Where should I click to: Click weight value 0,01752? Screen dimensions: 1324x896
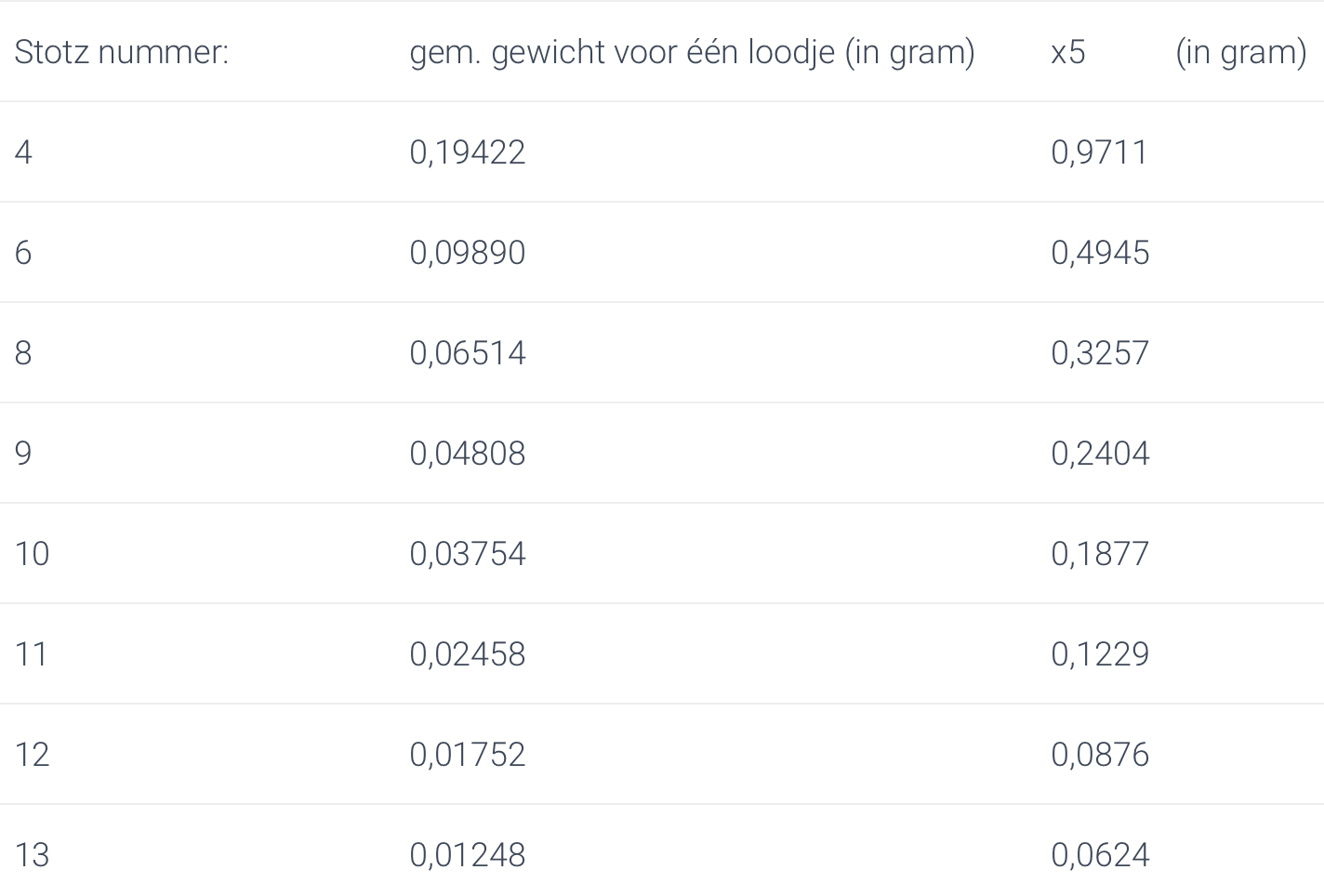[468, 755]
